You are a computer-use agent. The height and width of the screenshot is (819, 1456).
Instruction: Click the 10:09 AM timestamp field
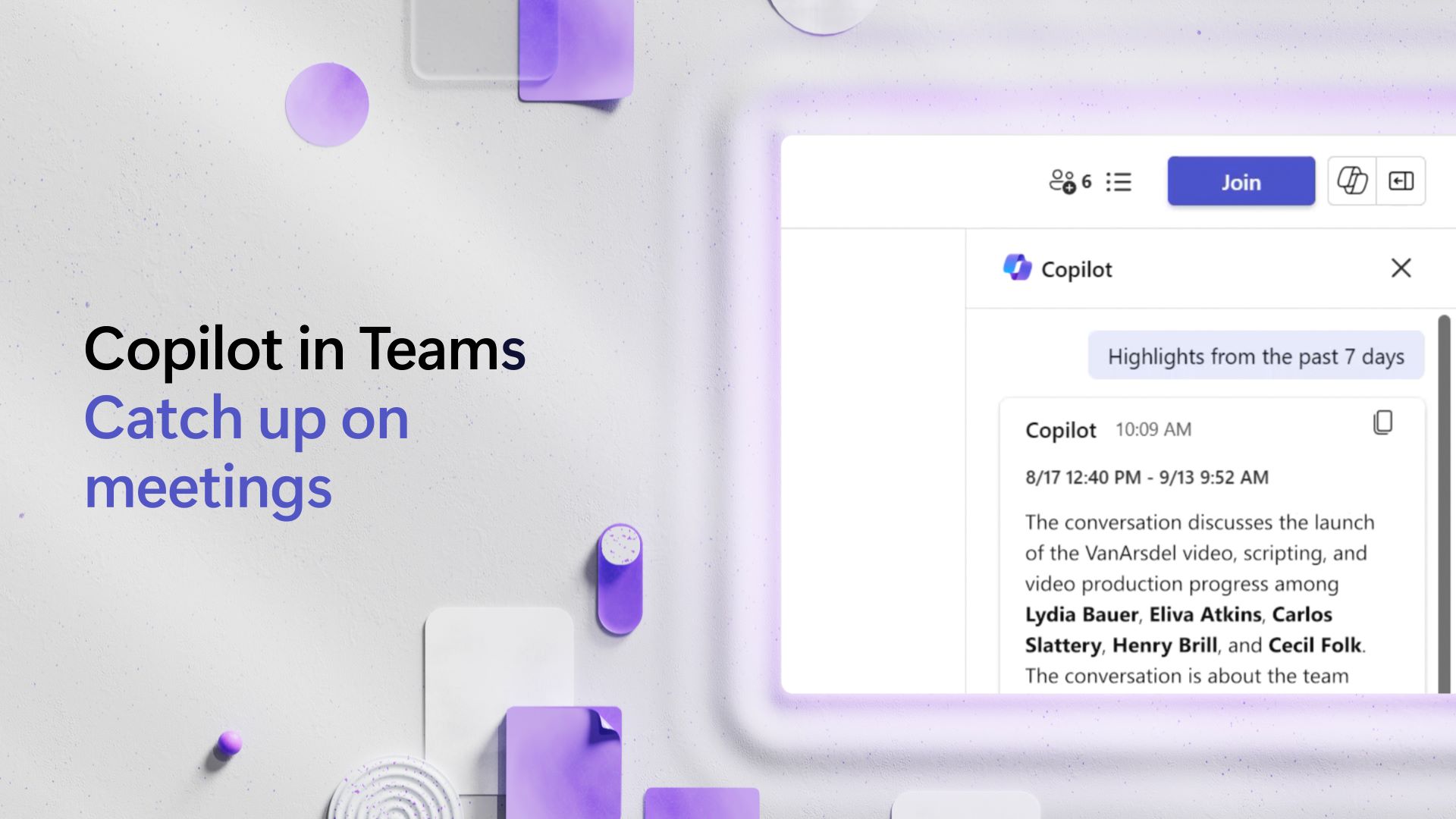tap(1152, 429)
